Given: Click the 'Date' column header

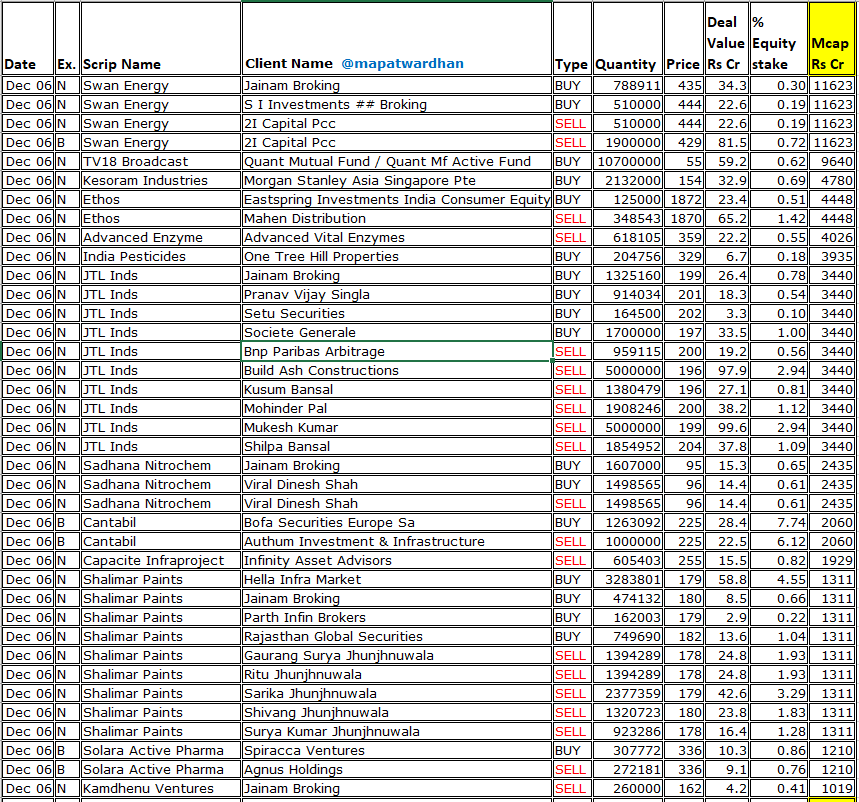Looking at the screenshot, I should (28, 38).
